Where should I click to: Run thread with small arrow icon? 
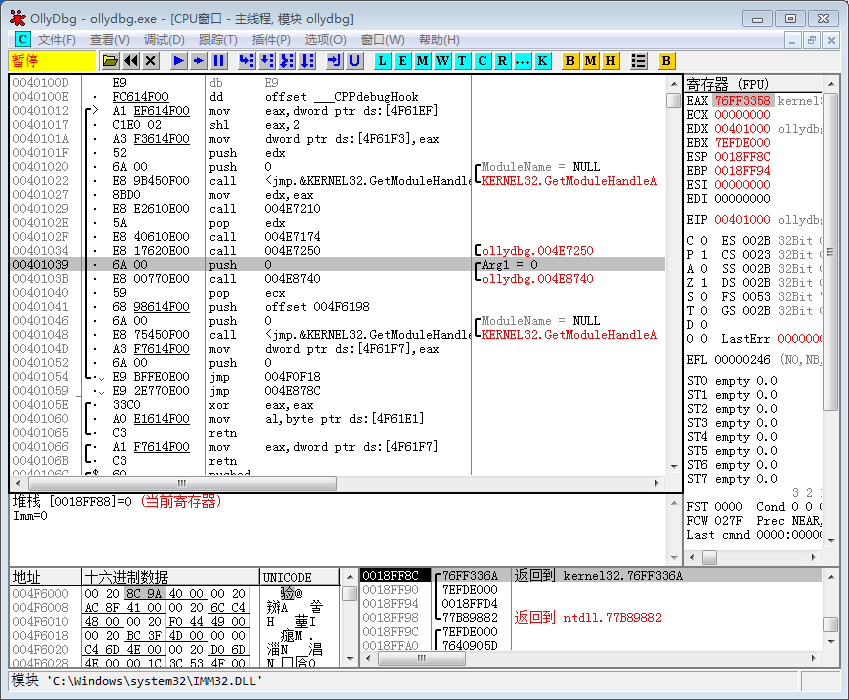pos(199,61)
